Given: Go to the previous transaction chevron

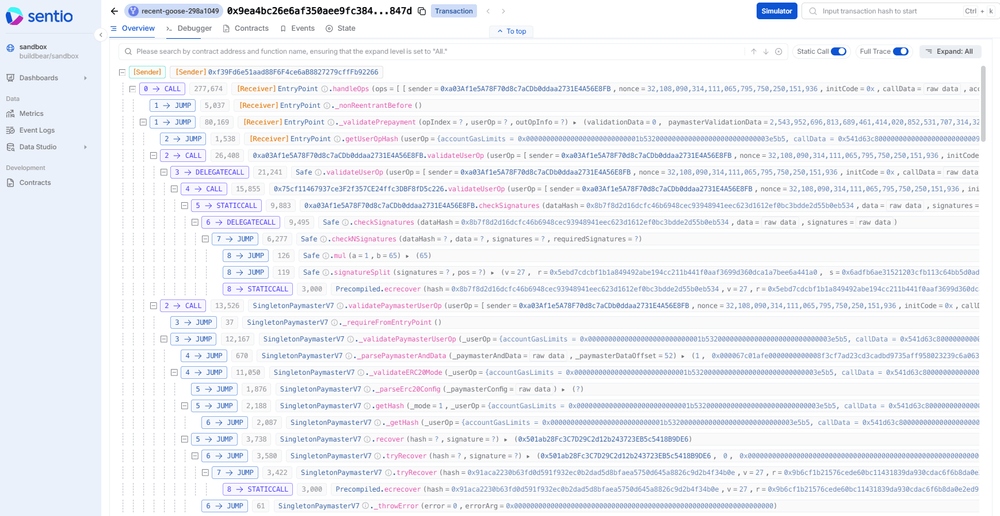Looking at the screenshot, I should tap(488, 11).
